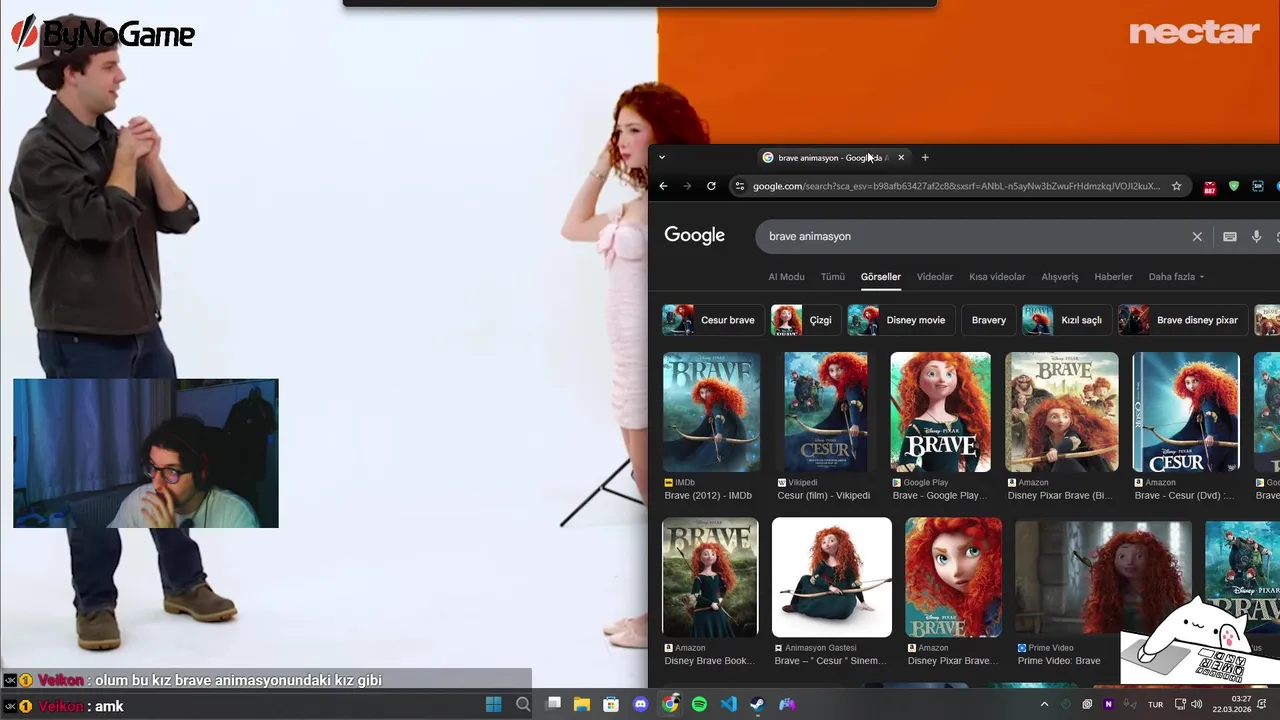Open Microsoft Store from the taskbar
Viewport: 1280px width, 720px height.
(x=611, y=705)
